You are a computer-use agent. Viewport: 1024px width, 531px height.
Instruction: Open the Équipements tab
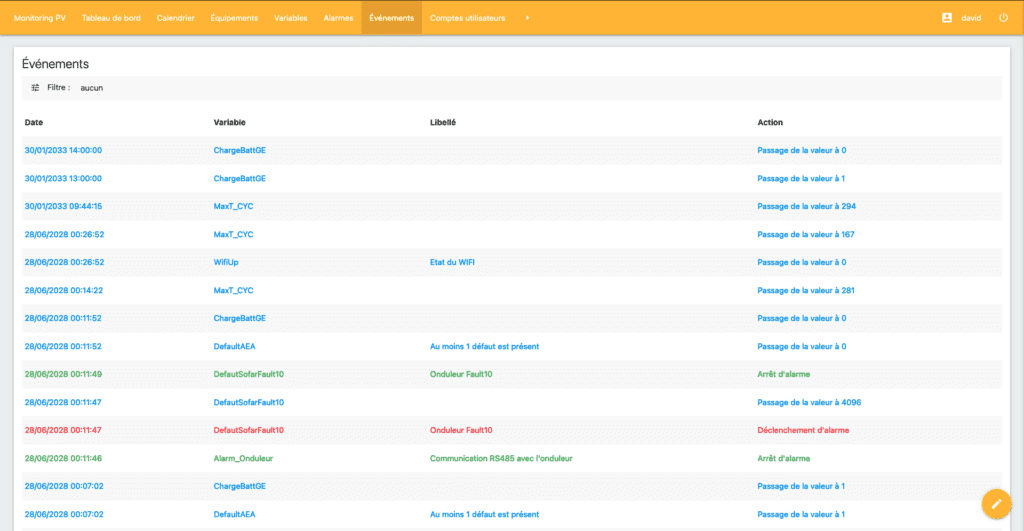click(234, 18)
